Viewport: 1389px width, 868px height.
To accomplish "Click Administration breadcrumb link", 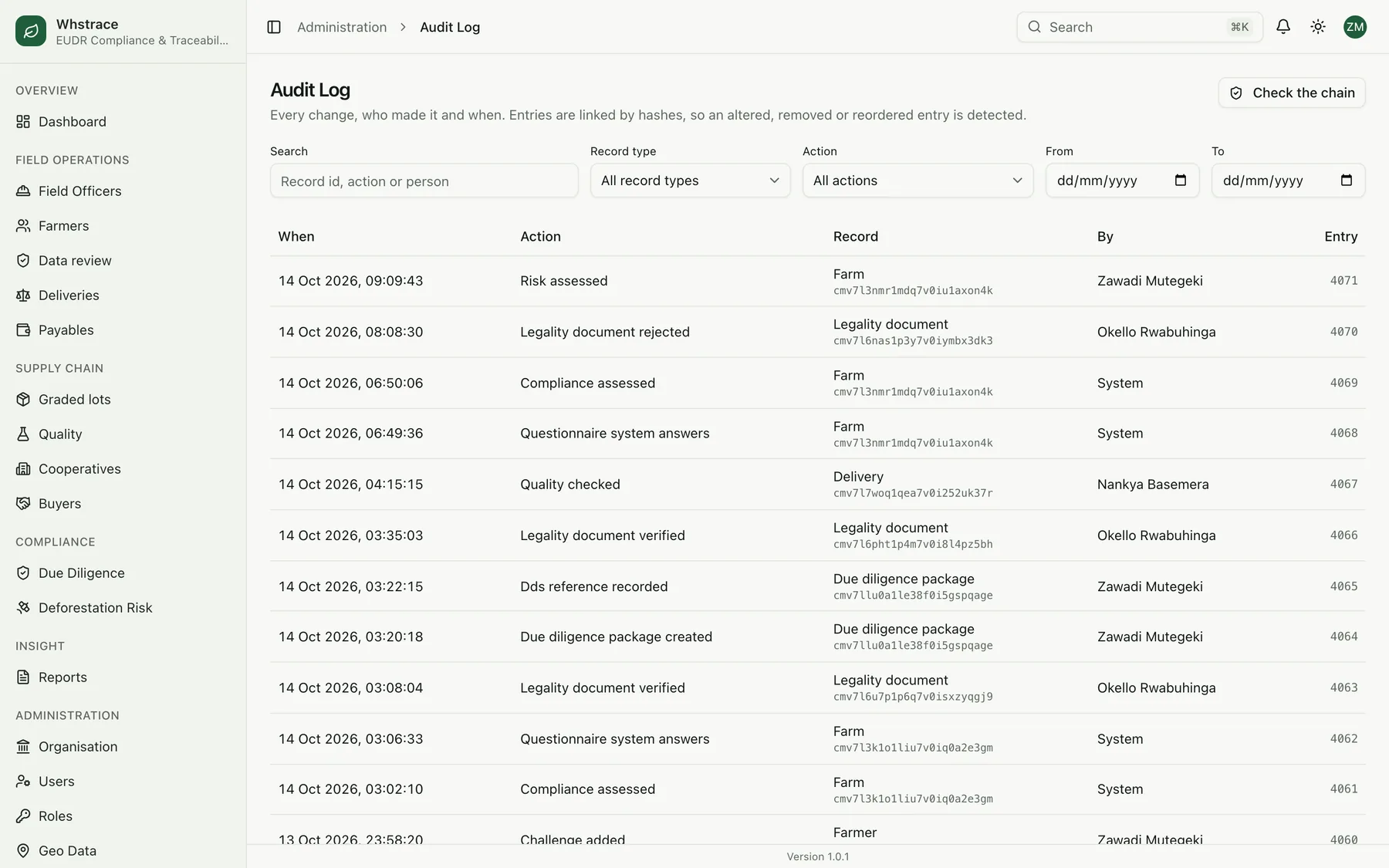I will tap(342, 27).
